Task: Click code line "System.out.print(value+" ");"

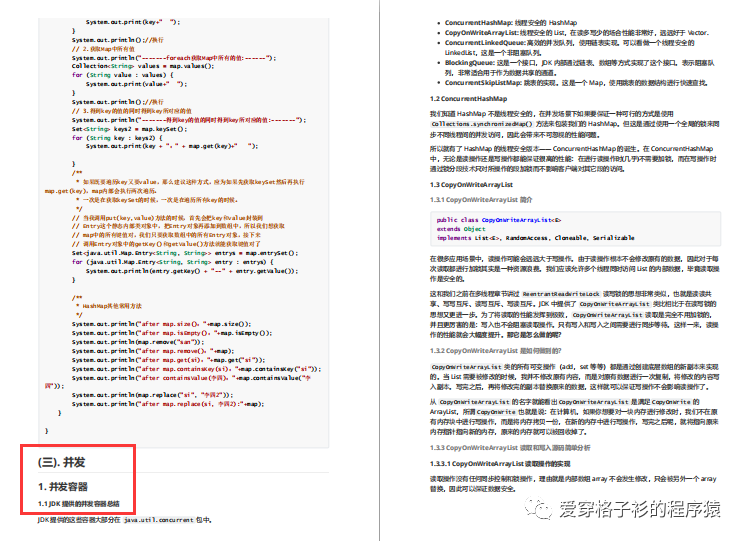Action: 136,84
